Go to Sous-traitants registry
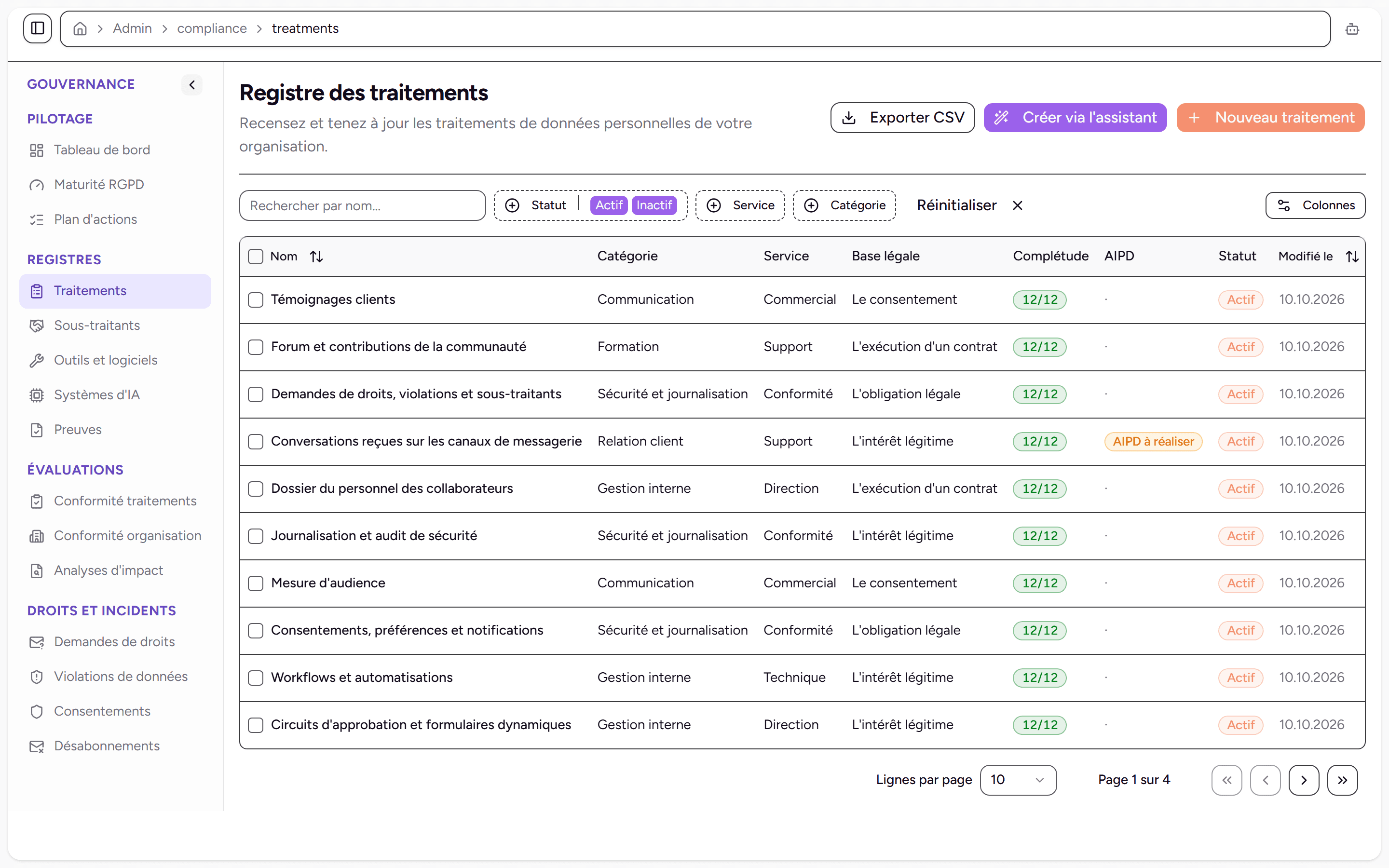Image resolution: width=1389 pixels, height=868 pixels. 115,325
